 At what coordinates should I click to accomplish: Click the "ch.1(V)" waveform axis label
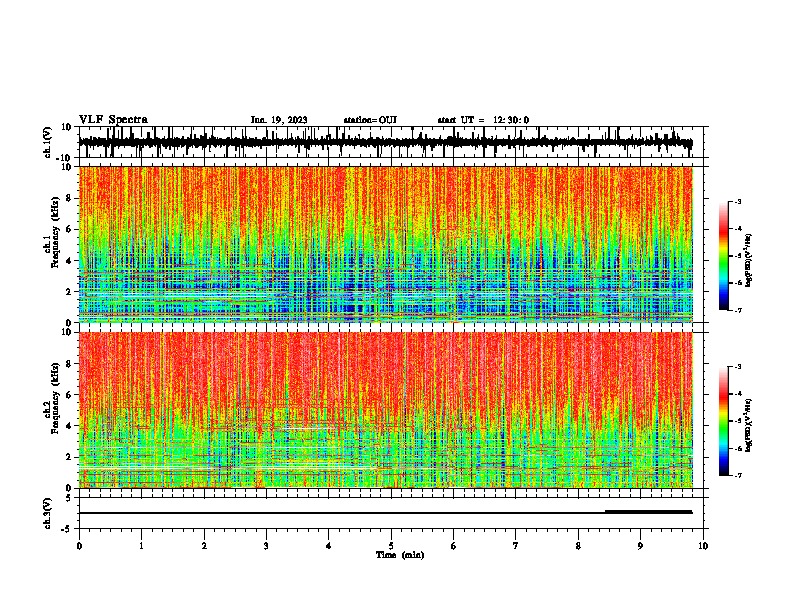[x=47, y=142]
